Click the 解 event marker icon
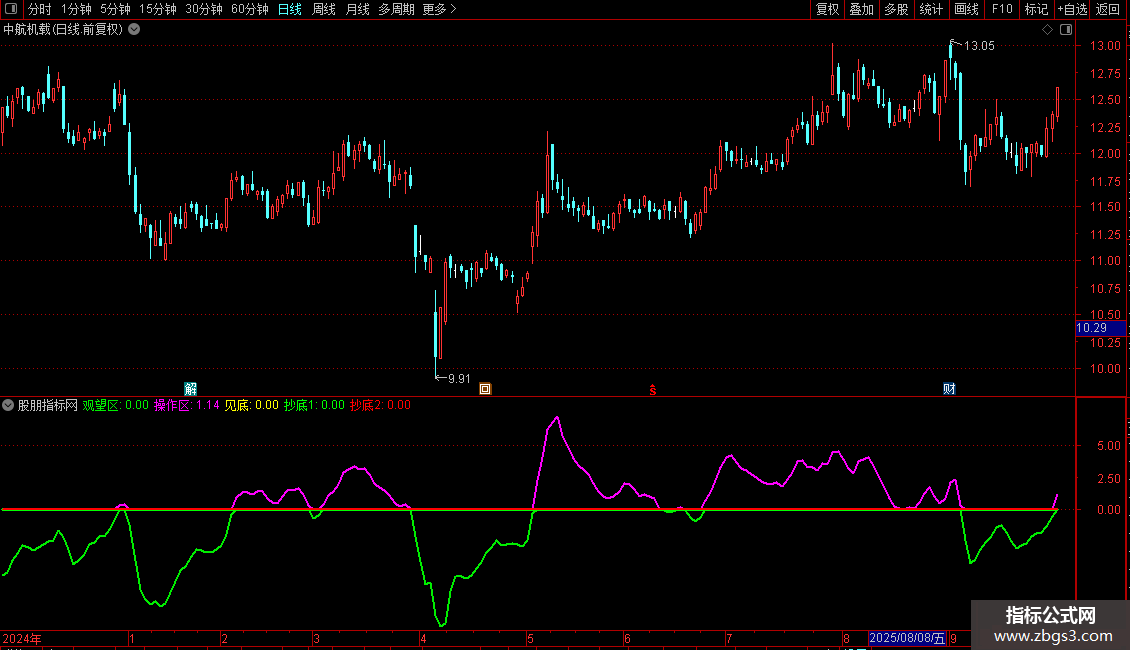The image size is (1130, 650). [x=191, y=389]
